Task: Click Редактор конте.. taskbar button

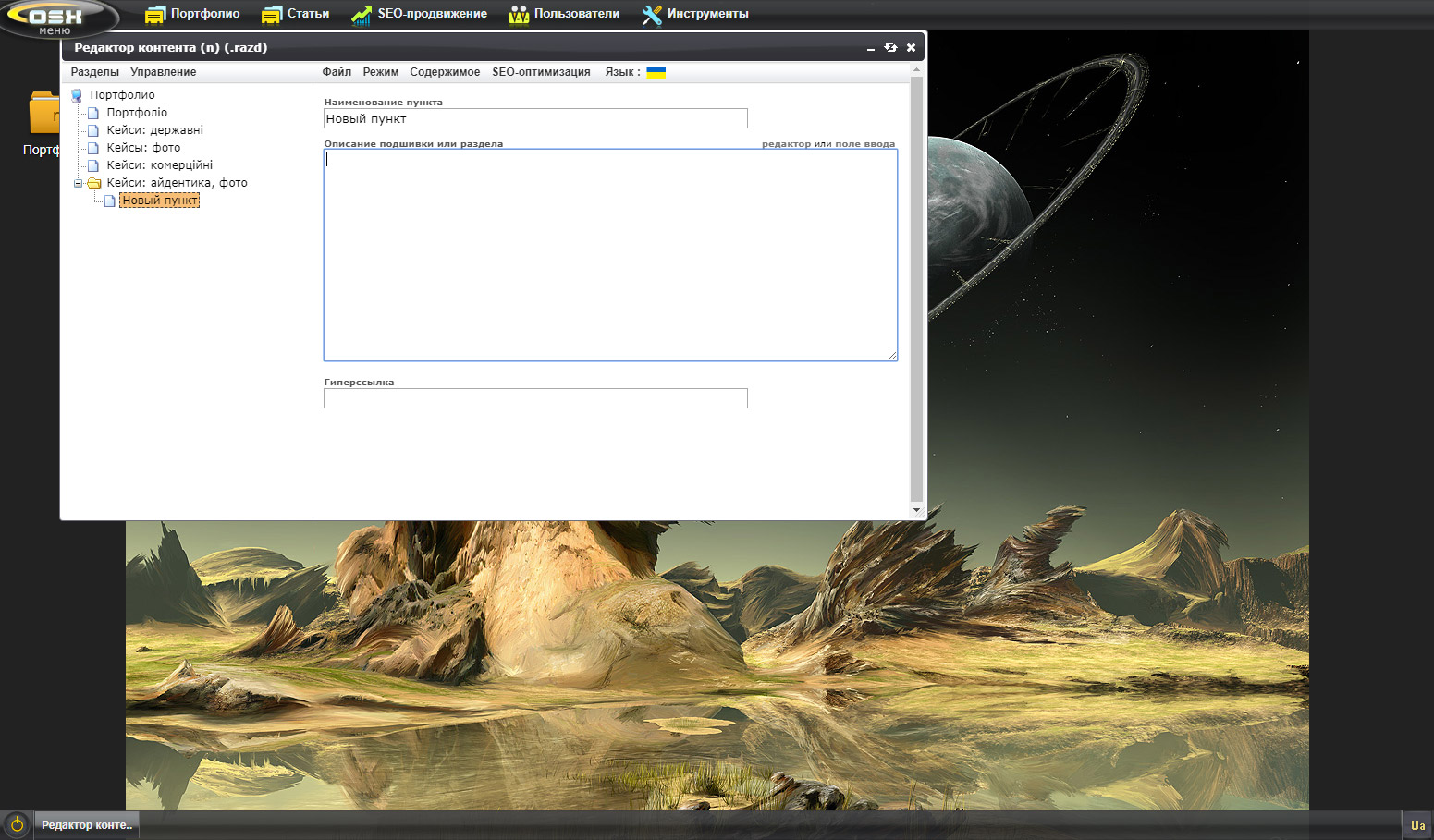Action: tap(87, 824)
